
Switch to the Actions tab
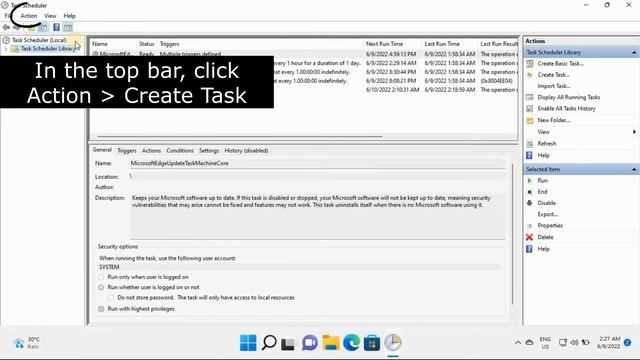151,151
